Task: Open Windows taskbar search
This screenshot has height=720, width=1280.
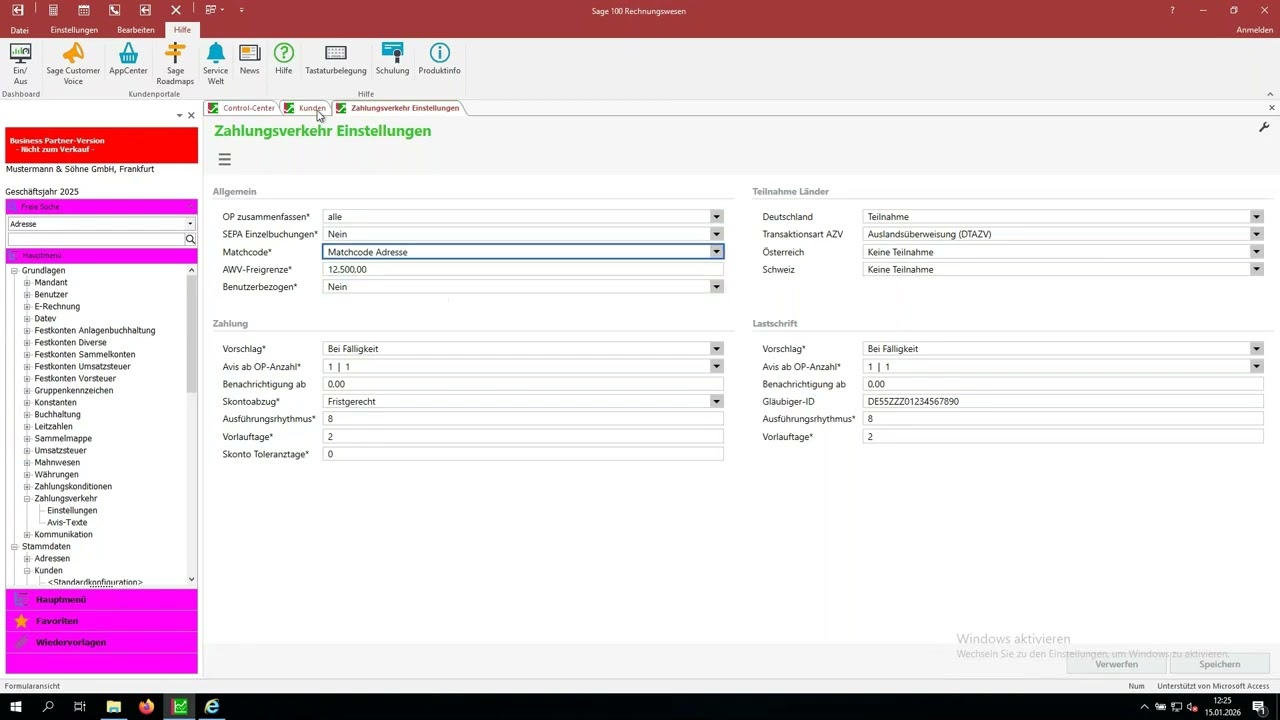Action: pyautogui.click(x=48, y=706)
